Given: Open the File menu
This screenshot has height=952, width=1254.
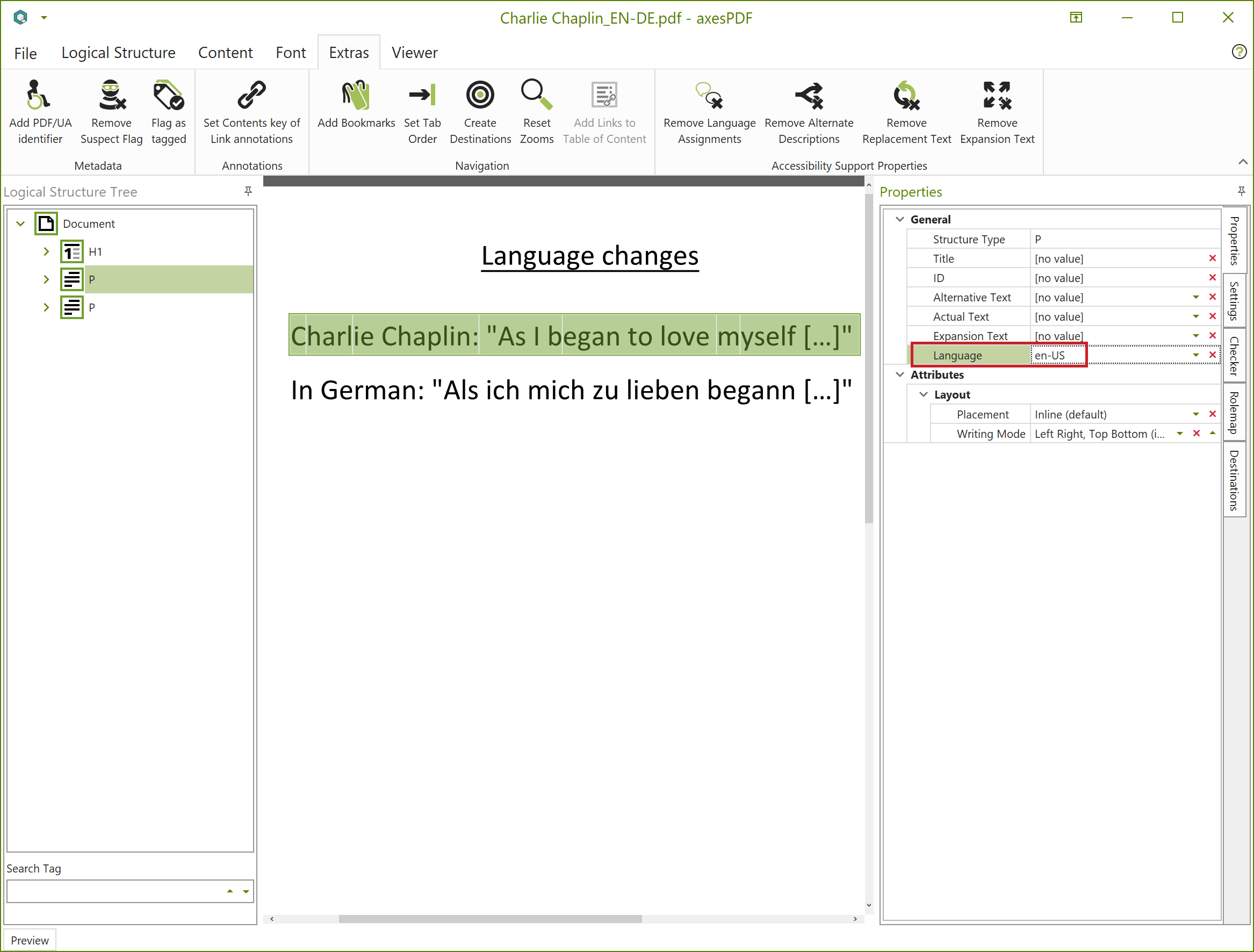Looking at the screenshot, I should tap(25, 53).
